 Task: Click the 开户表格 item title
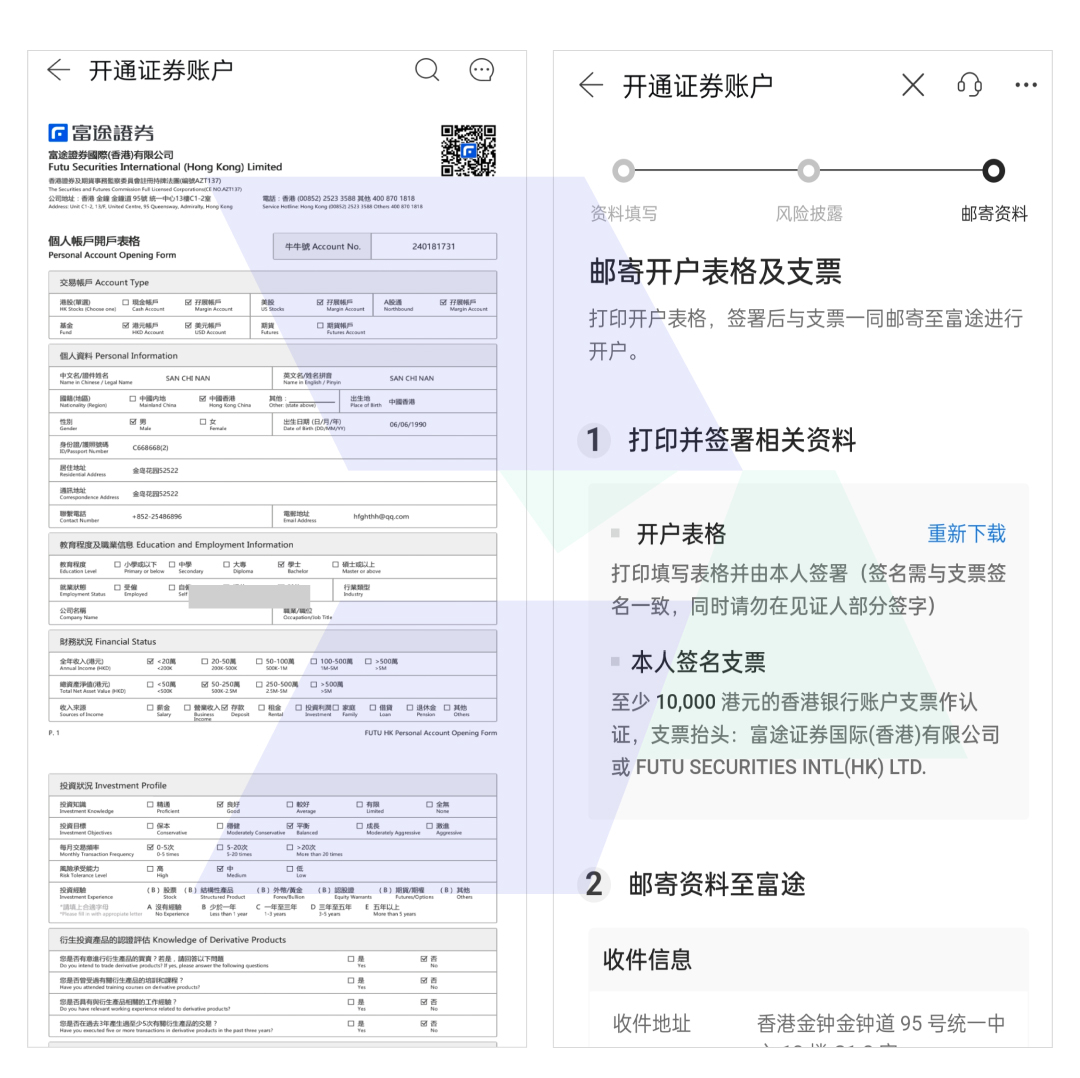tap(681, 534)
